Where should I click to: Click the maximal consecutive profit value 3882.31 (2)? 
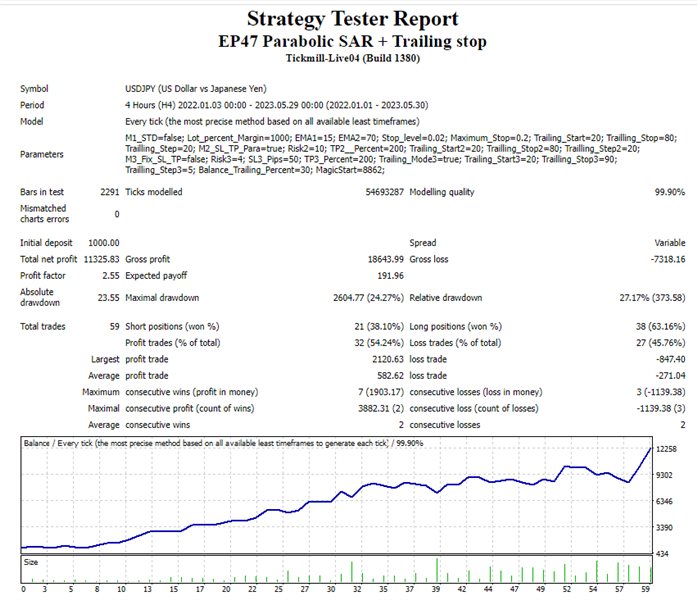click(381, 408)
